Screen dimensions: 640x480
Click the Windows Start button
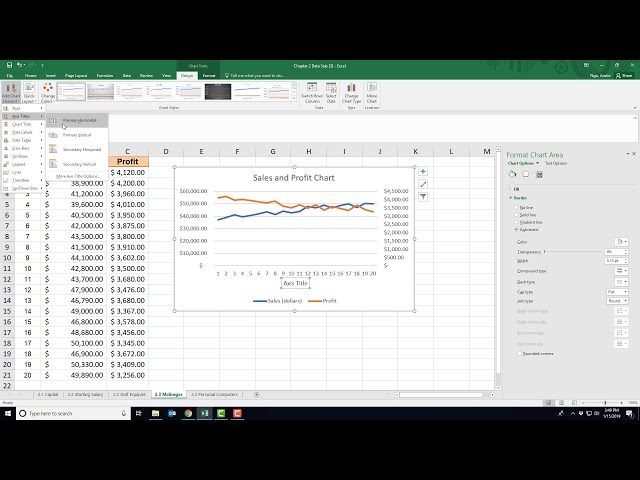(8, 413)
